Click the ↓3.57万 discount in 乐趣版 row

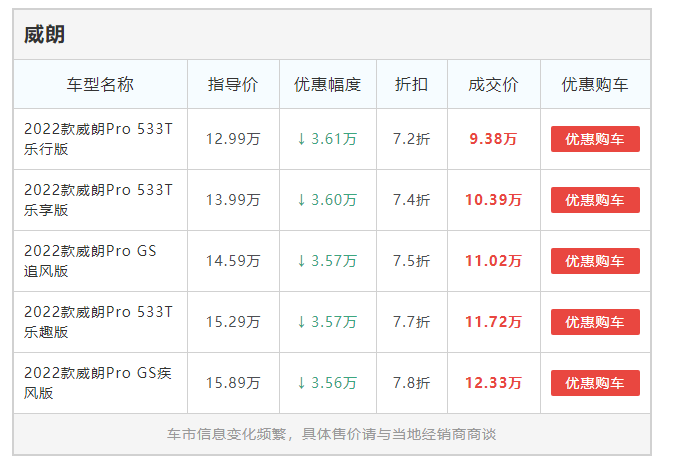click(x=327, y=322)
